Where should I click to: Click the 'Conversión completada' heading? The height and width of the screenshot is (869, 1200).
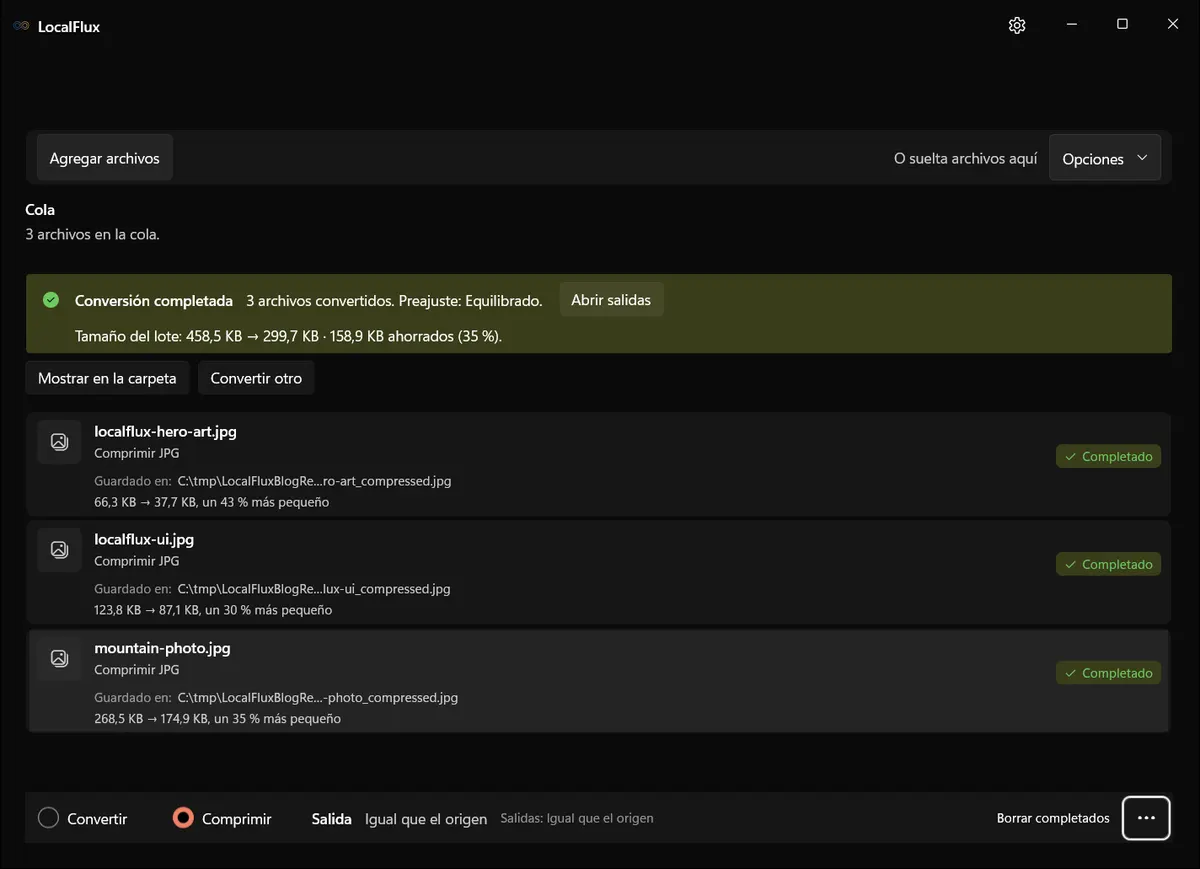click(x=154, y=300)
